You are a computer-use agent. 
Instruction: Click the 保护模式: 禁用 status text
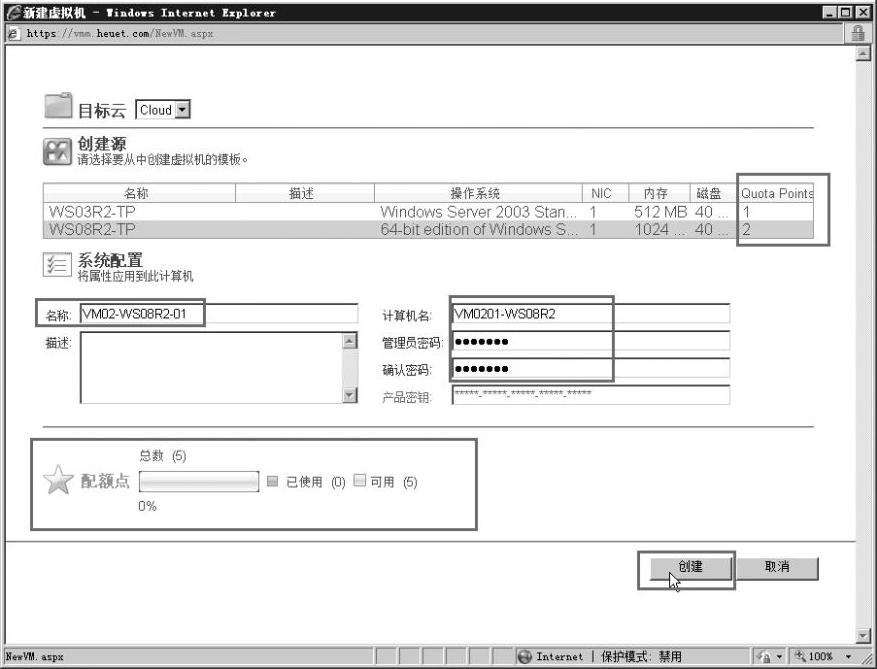[x=641, y=656]
